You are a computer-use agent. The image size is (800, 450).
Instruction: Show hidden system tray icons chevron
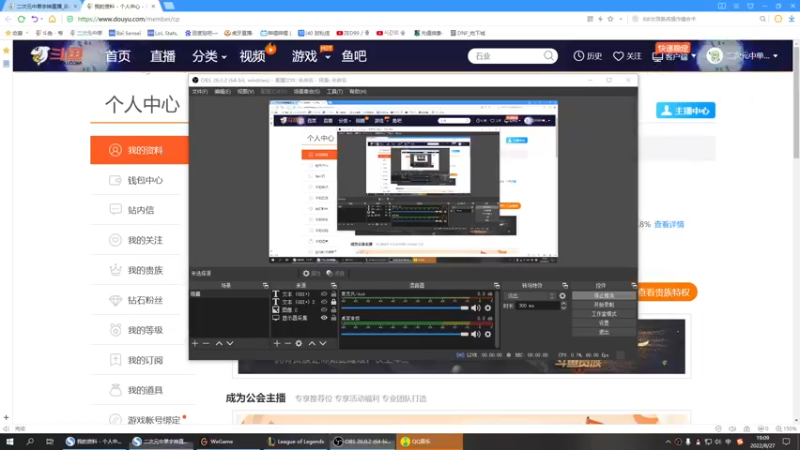[668, 442]
